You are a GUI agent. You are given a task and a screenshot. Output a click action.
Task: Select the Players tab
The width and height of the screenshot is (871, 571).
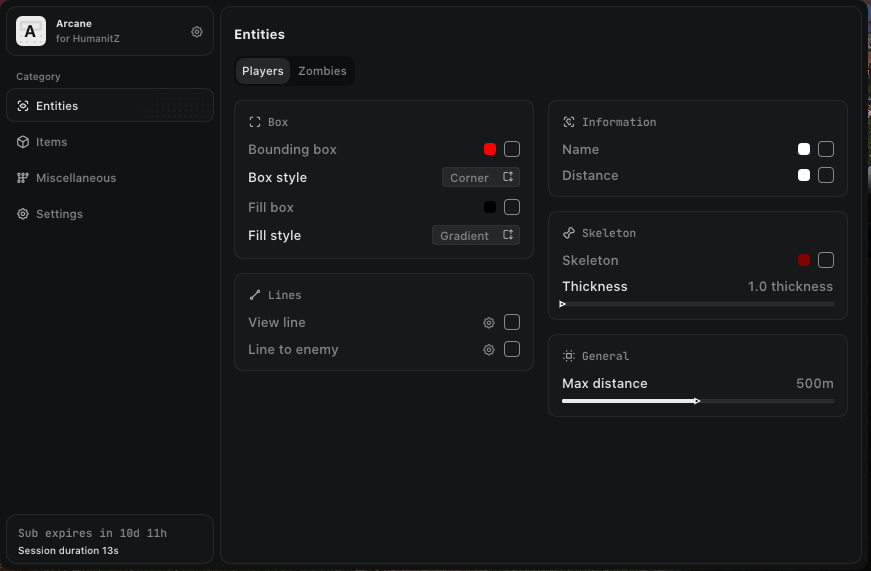click(x=263, y=71)
